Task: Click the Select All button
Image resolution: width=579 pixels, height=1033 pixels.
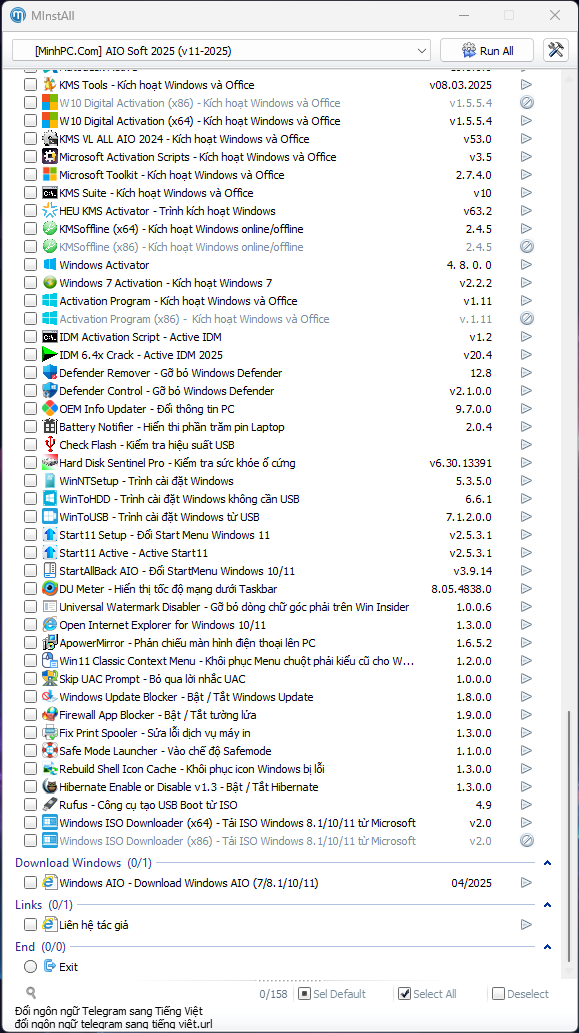Action: click(x=427, y=993)
